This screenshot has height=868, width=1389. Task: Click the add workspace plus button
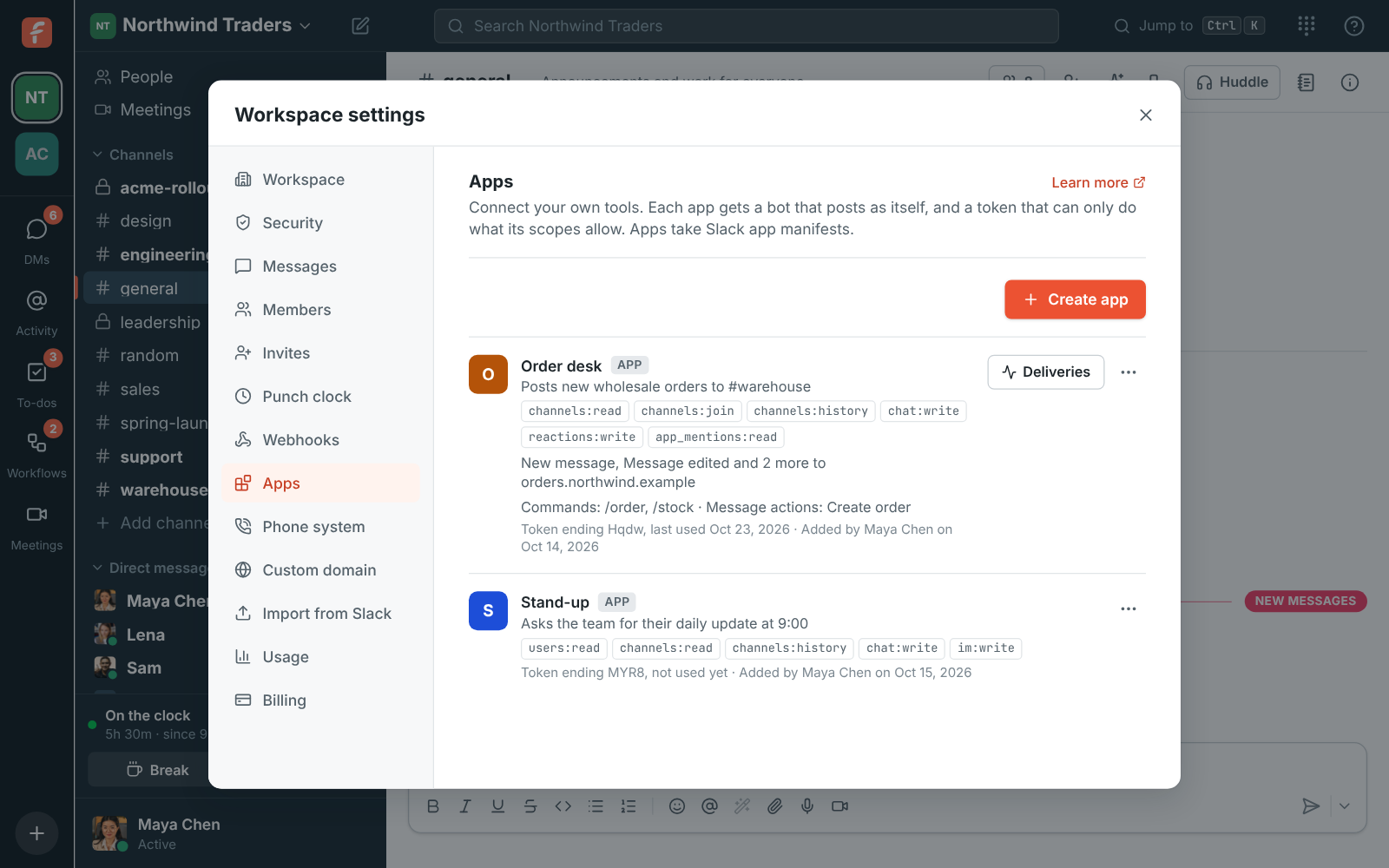36,833
